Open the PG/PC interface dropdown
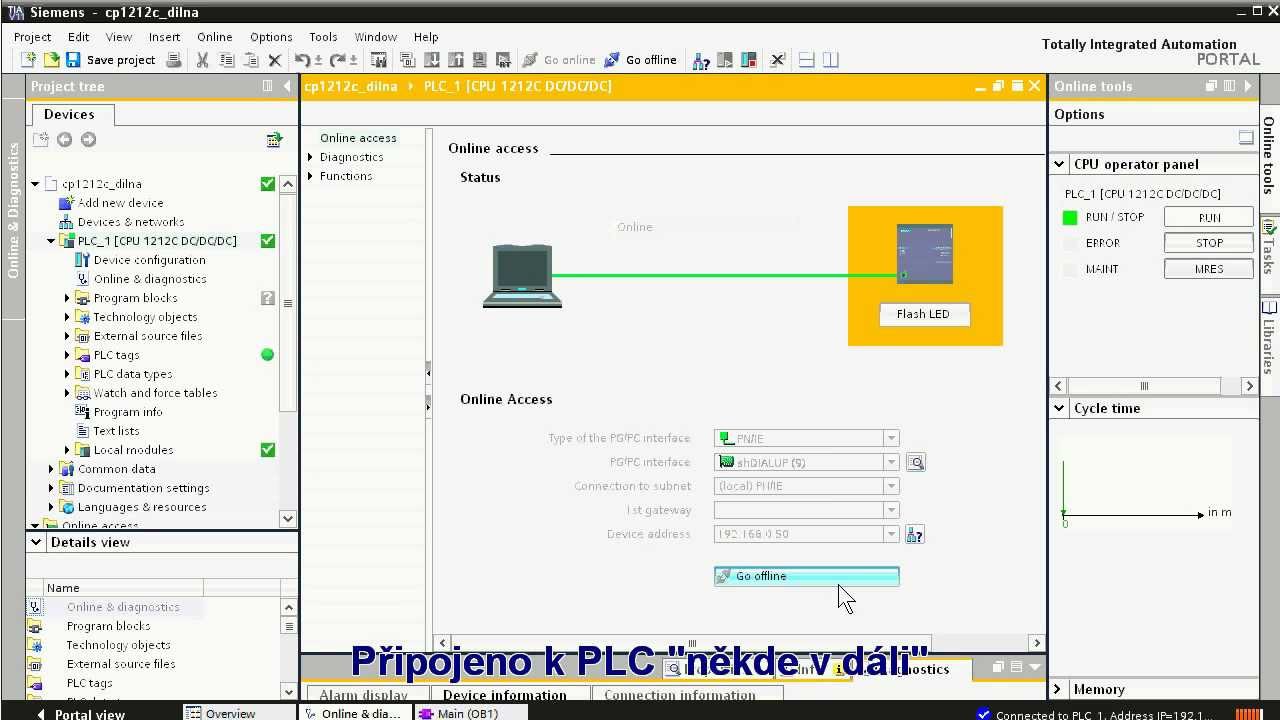Screen dimensions: 1280x720 click(890, 462)
